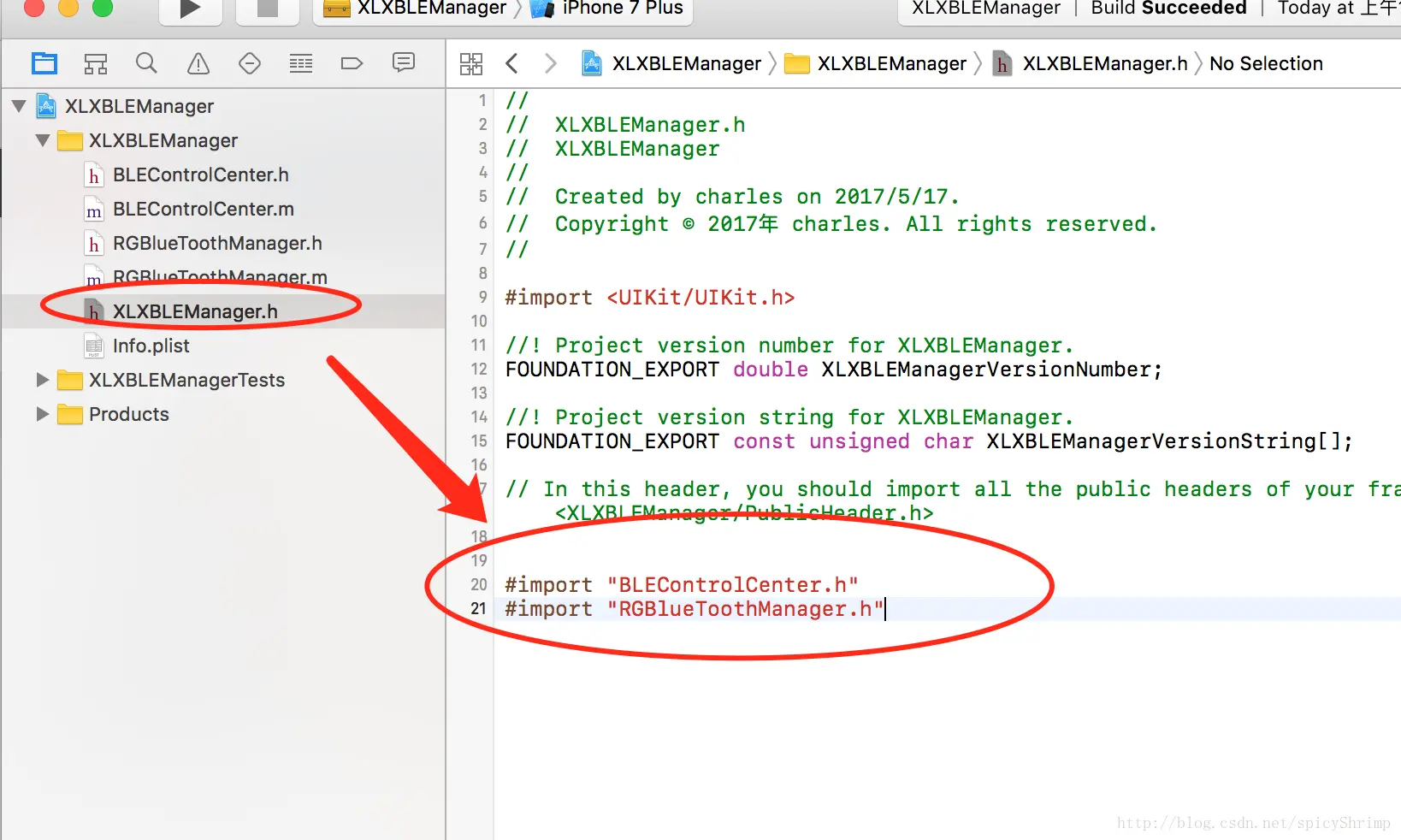Click XLXBLEManager.h in the jump bar

(x=1091, y=63)
